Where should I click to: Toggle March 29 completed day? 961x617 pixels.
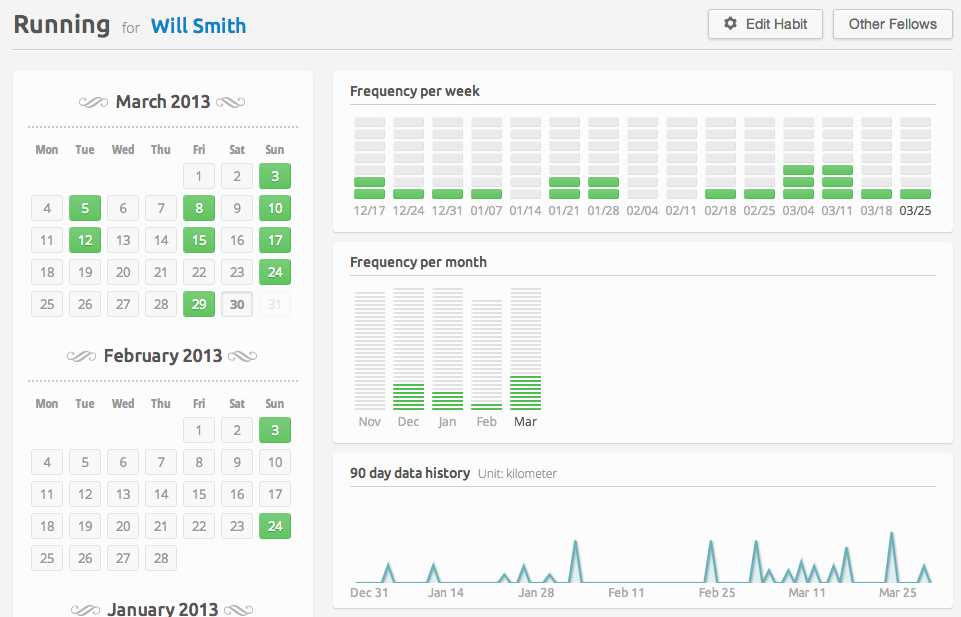(x=199, y=304)
